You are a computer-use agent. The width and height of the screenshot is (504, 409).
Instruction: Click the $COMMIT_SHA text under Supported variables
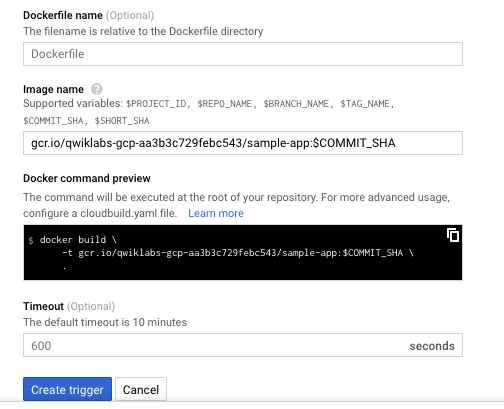coord(53,121)
